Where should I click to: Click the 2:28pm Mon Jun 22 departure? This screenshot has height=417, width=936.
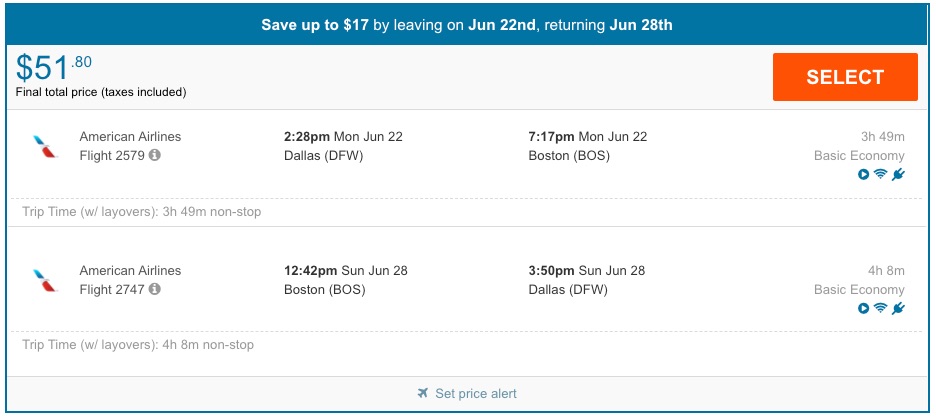(343, 136)
